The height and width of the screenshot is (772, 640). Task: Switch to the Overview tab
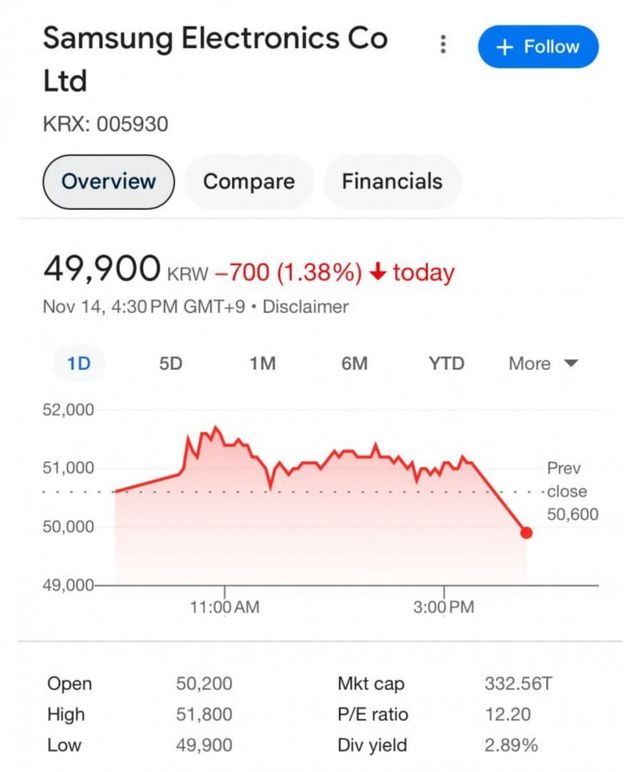[x=109, y=182]
